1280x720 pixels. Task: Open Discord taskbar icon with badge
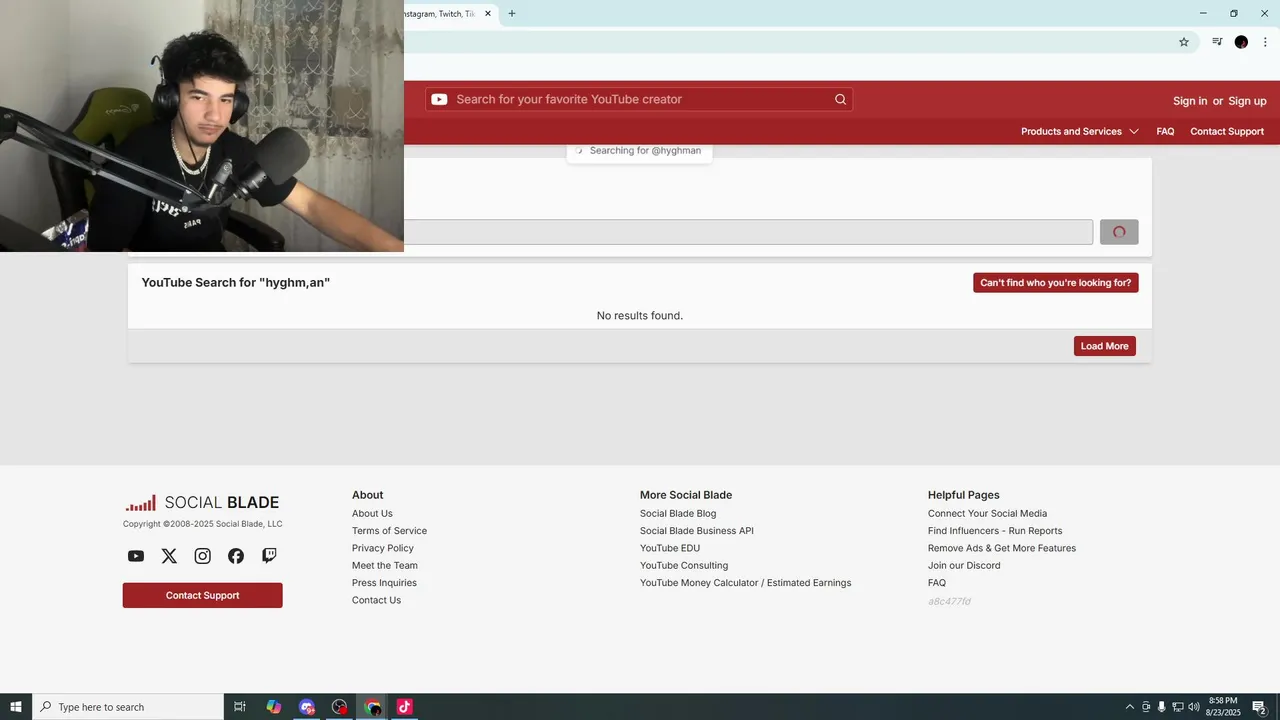coord(307,707)
